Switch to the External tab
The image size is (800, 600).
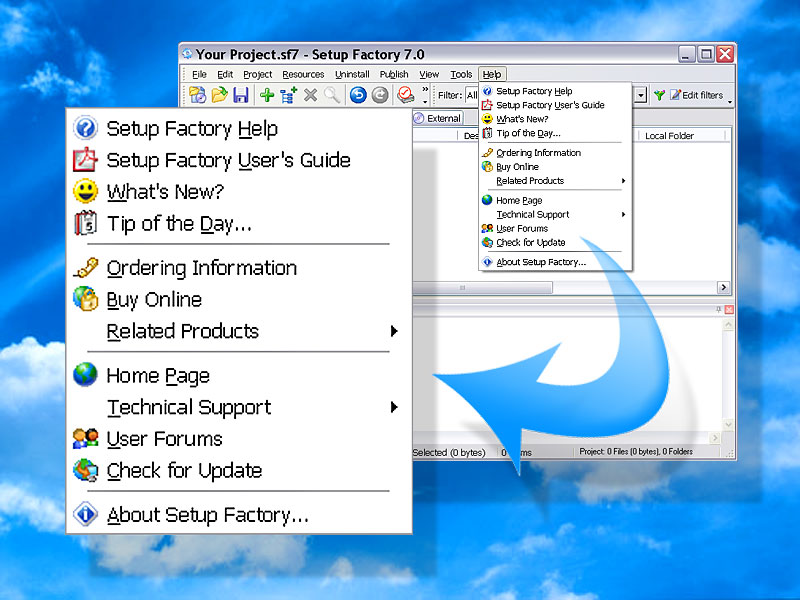point(438,118)
